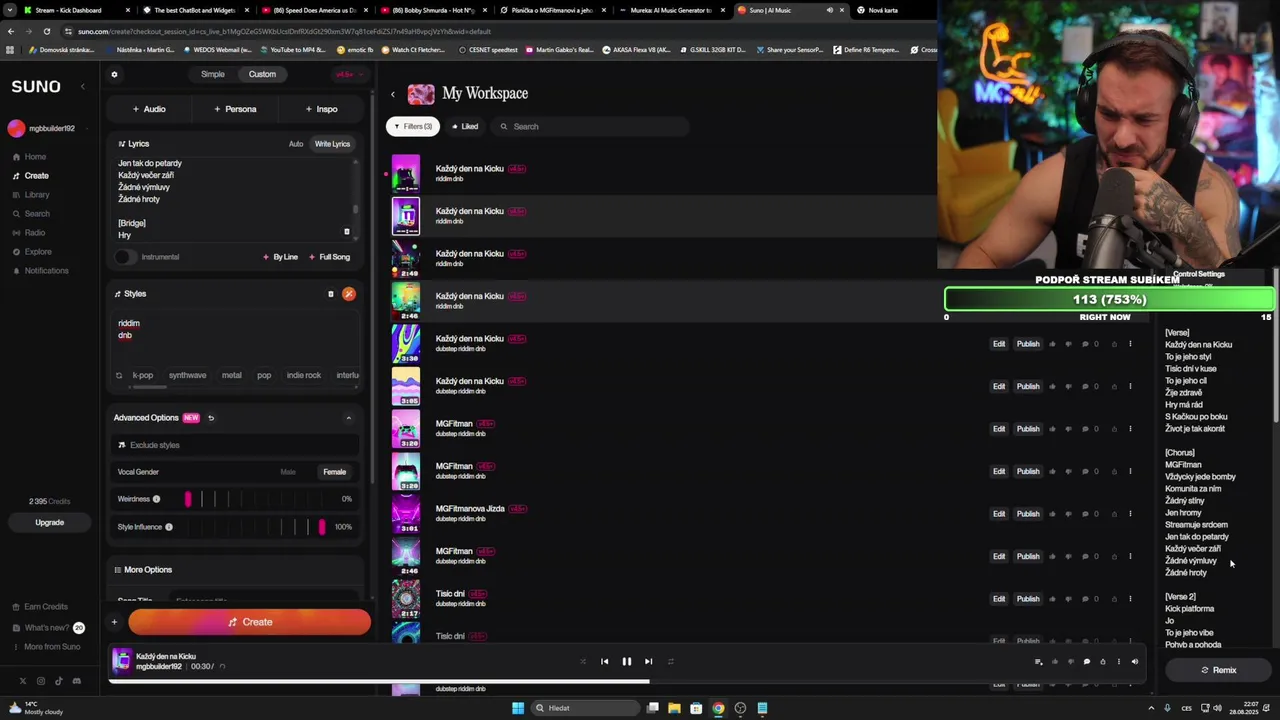Open Suno's Discord social link
Image resolution: width=1280 pixels, height=720 pixels.
pyautogui.click(x=77, y=681)
